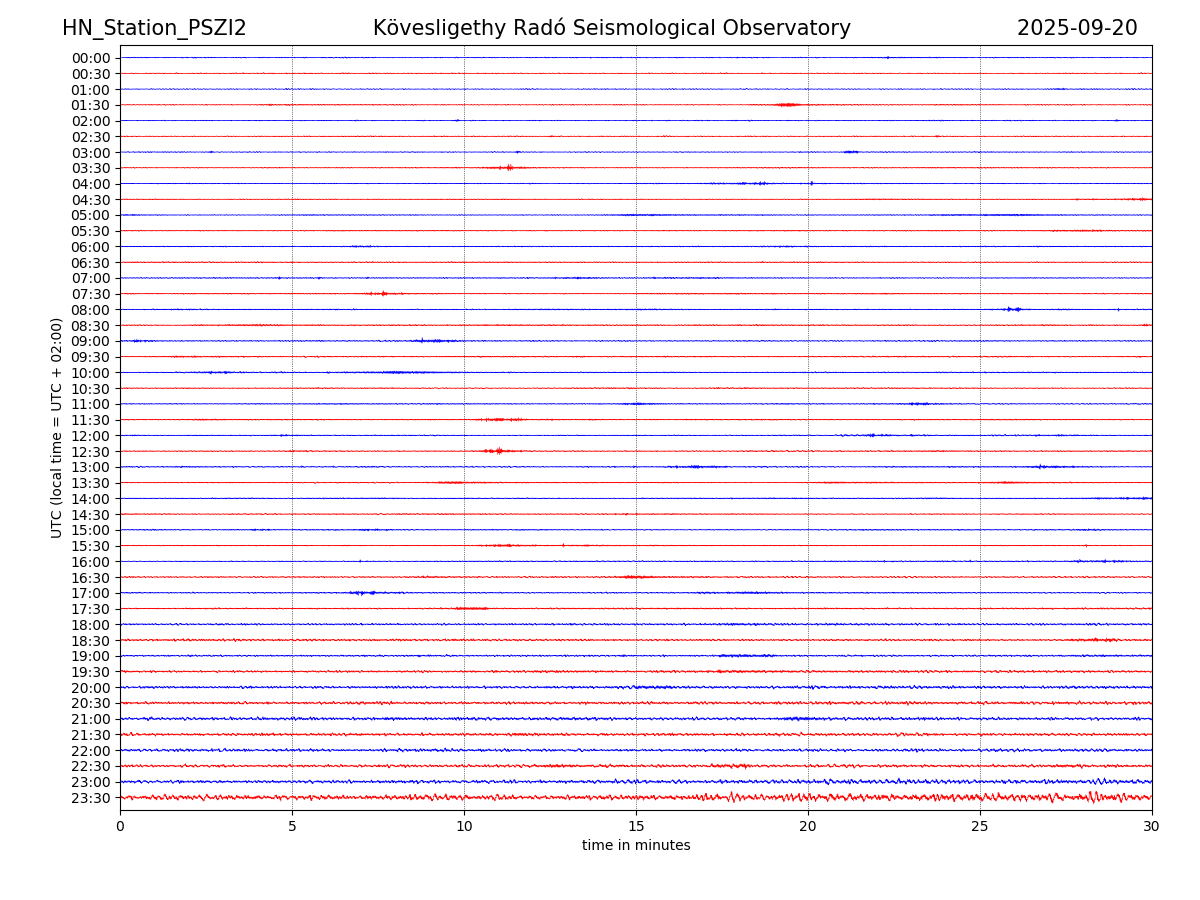Click the UTC local time y-axis label

pyautogui.click(x=57, y=427)
